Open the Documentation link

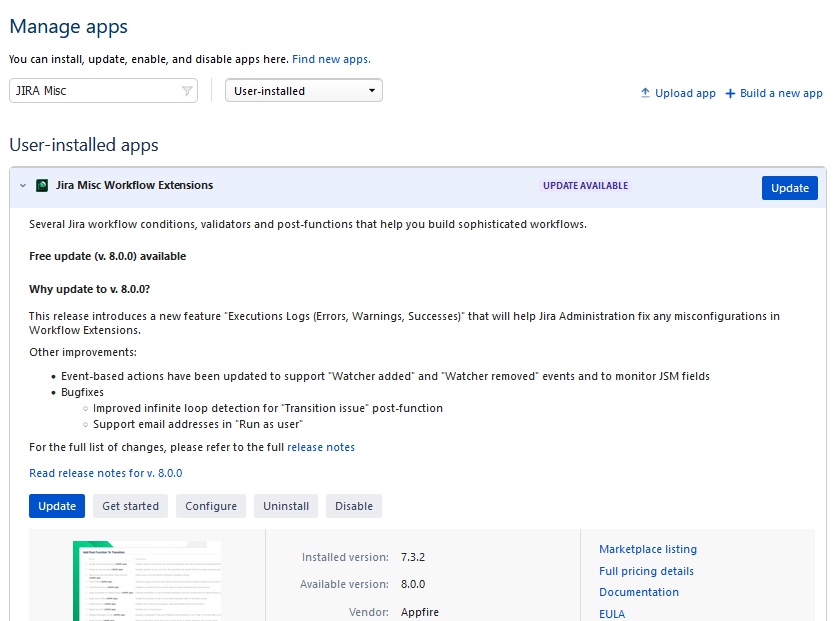pos(639,592)
